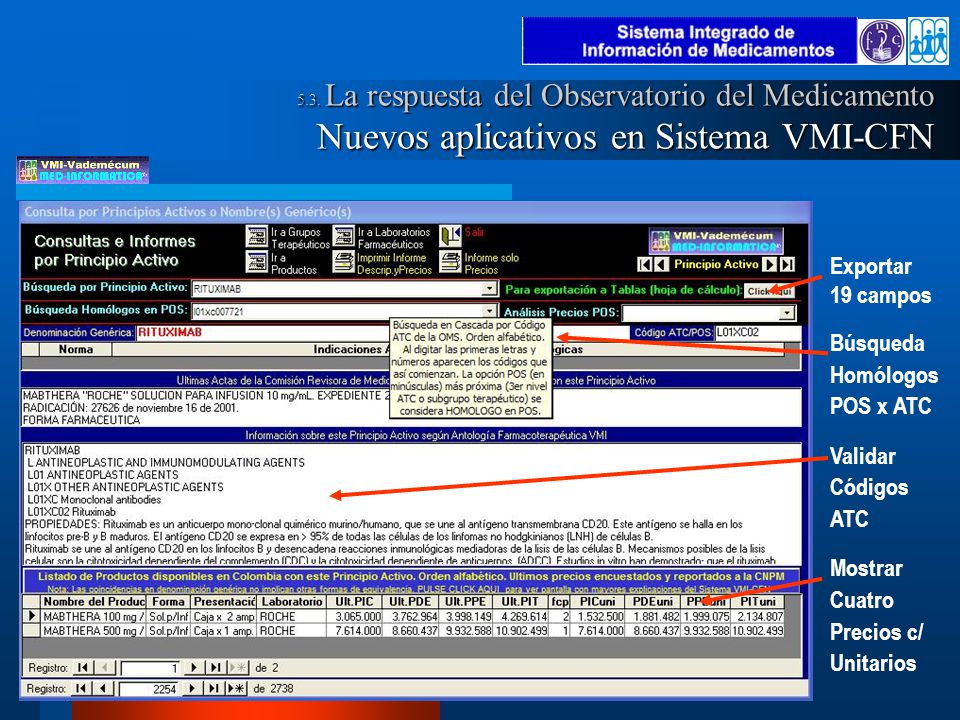The height and width of the screenshot is (720, 960).
Task: Go to last product record (of 2)
Action: (215, 667)
